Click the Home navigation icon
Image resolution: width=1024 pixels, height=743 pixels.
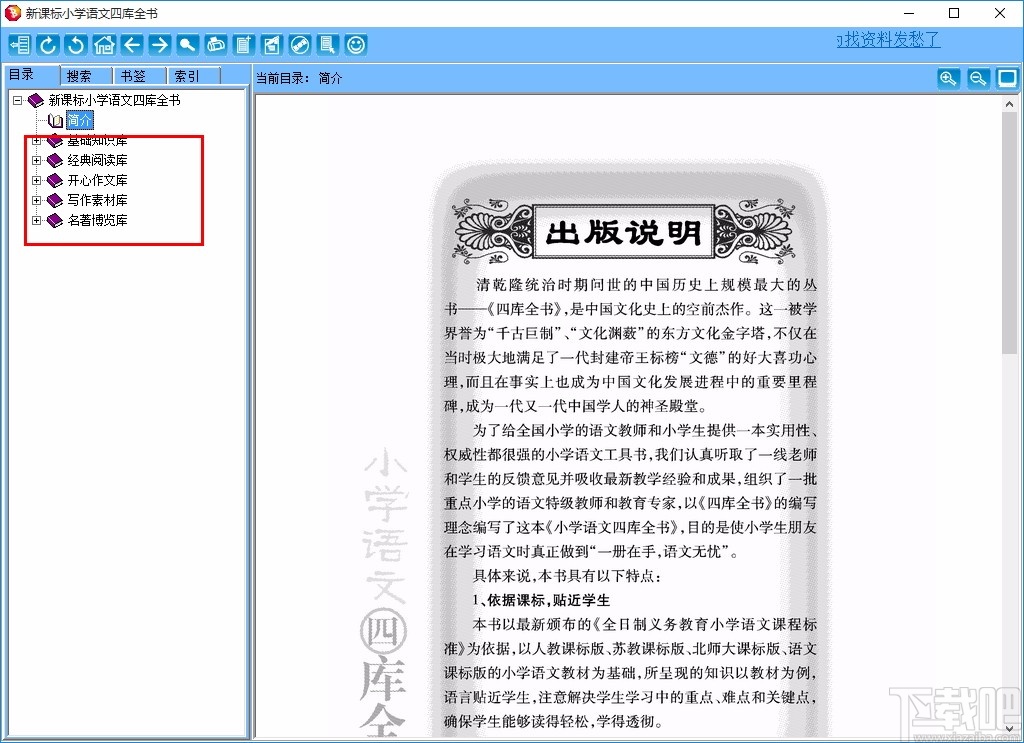coord(104,44)
